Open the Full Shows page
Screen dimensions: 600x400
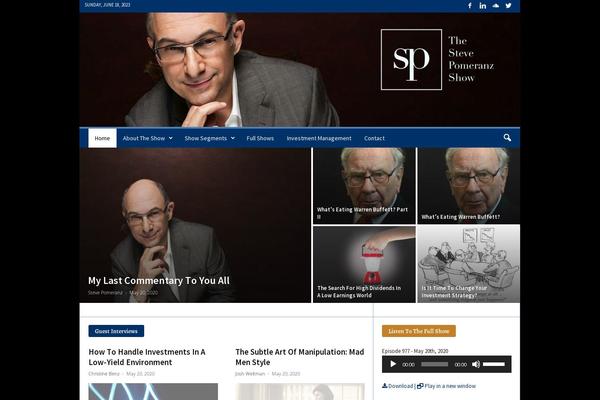(x=260, y=138)
